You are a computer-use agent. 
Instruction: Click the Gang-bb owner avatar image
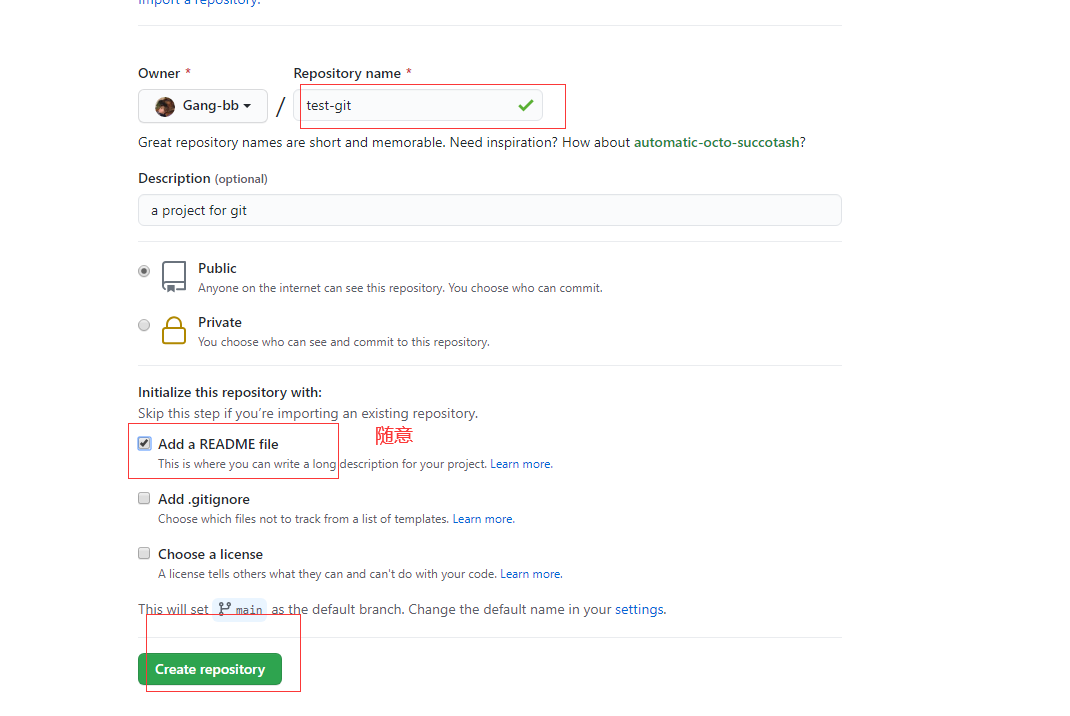[165, 106]
